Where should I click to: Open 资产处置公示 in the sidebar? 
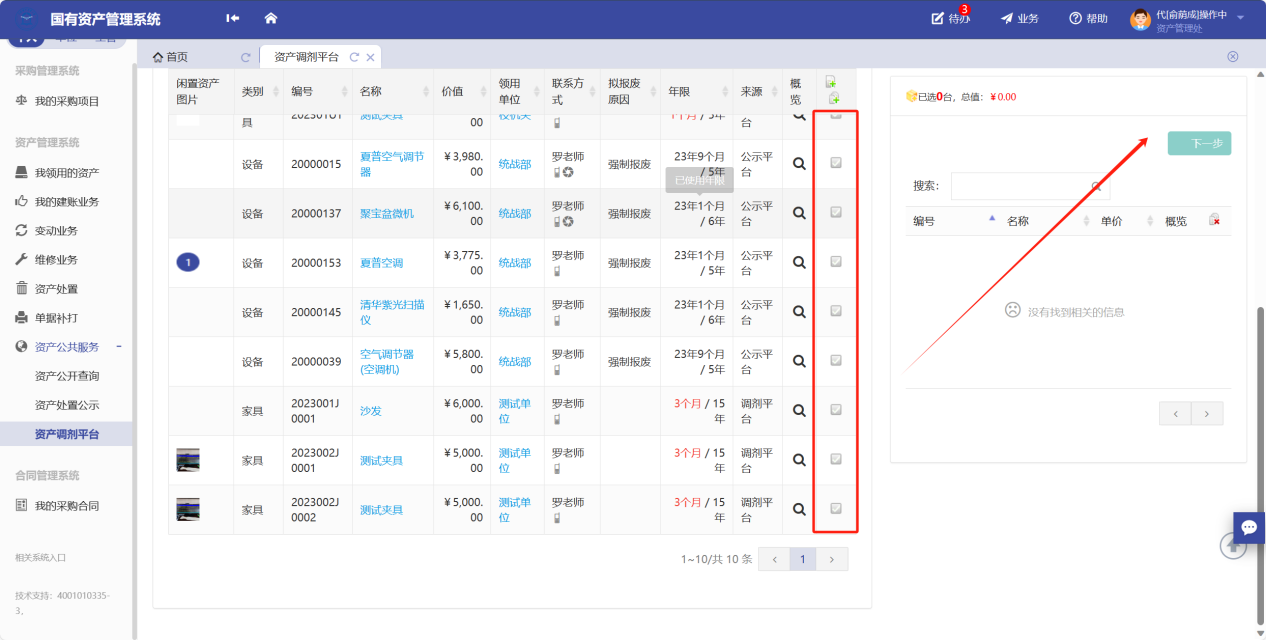(67, 405)
